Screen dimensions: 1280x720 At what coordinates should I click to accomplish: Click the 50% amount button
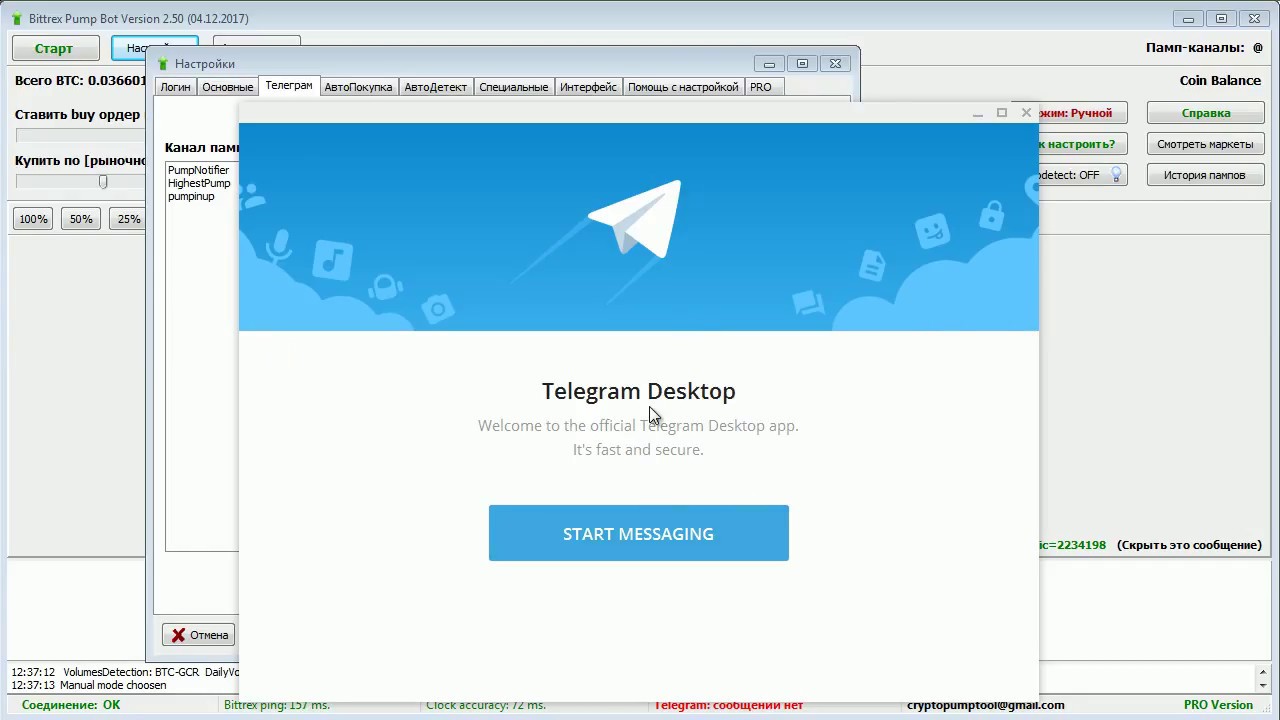[81, 219]
